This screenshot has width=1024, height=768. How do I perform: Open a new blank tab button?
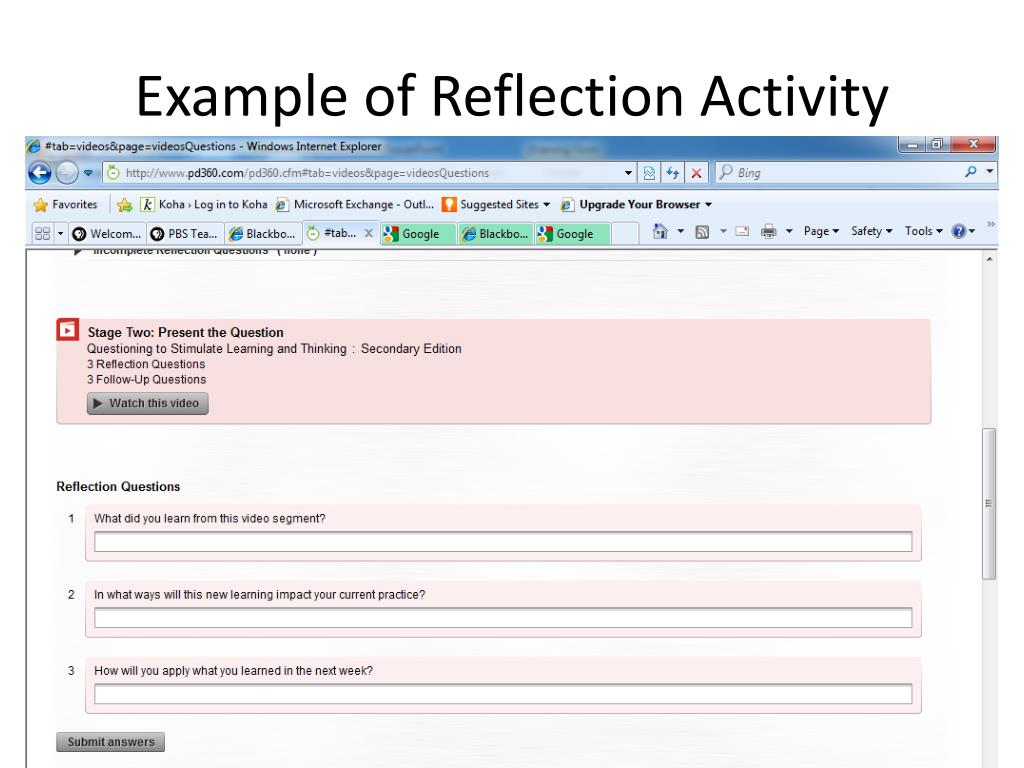(625, 234)
